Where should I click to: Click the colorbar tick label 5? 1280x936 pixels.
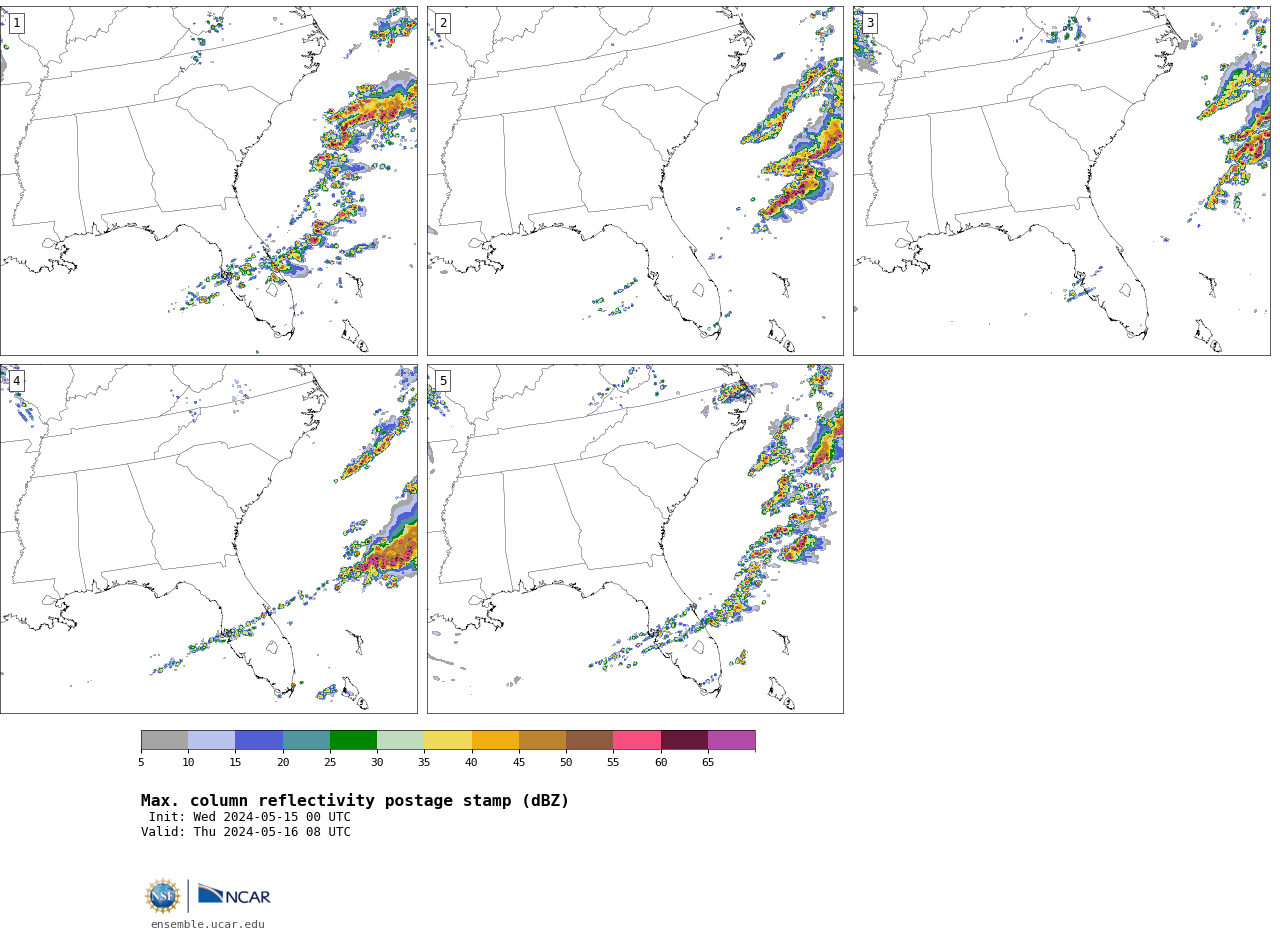point(141,763)
